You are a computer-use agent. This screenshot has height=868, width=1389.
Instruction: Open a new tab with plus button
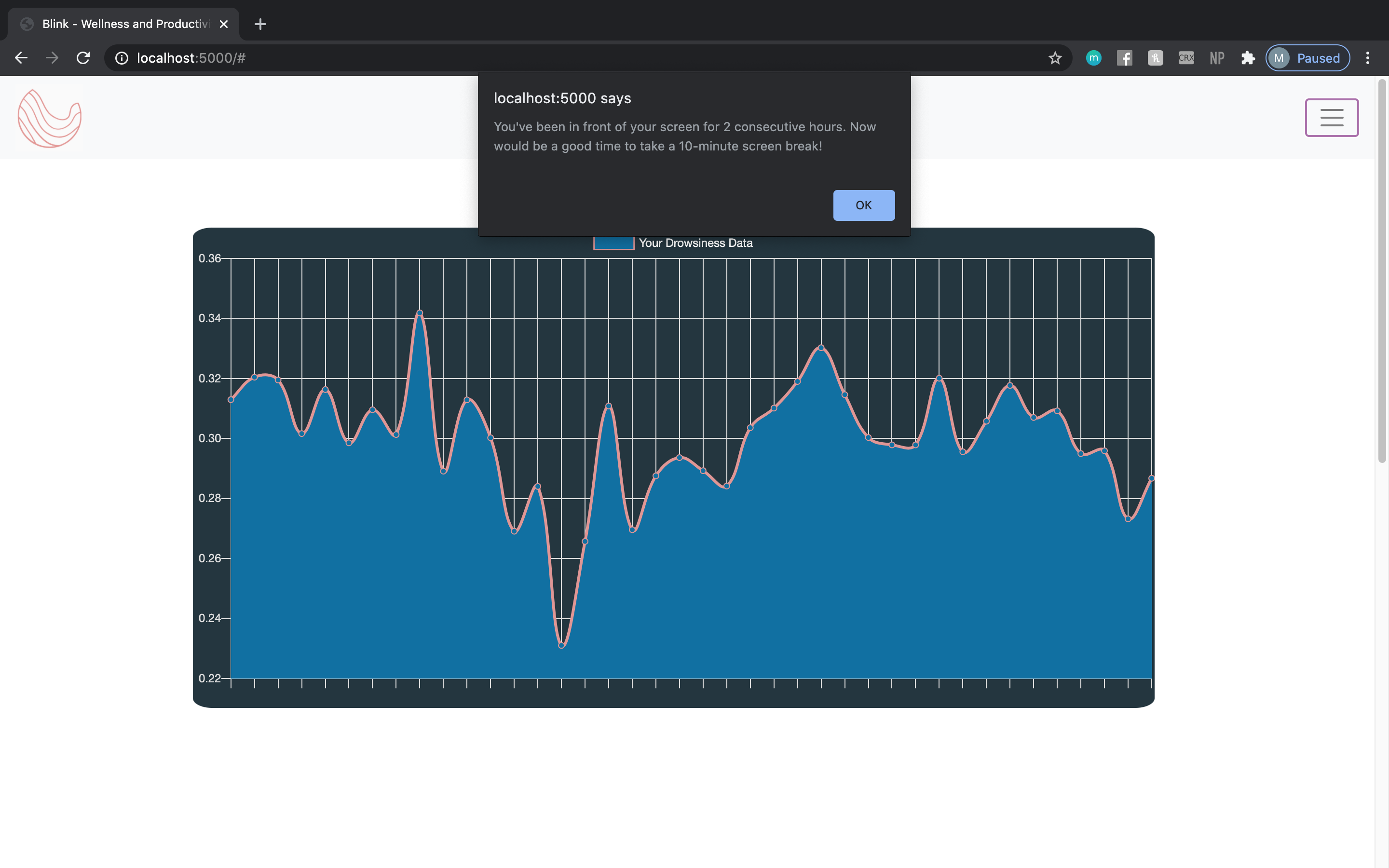click(x=260, y=24)
